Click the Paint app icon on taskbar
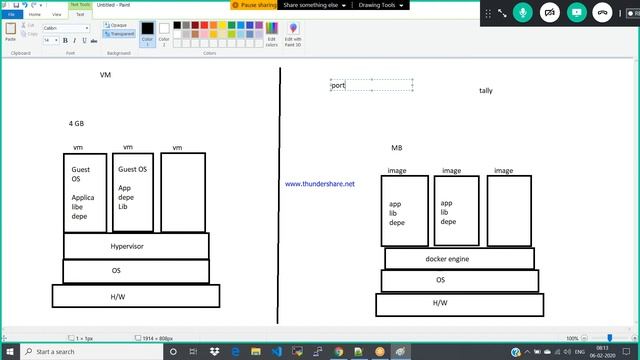Image resolution: width=640 pixels, height=360 pixels. click(400, 351)
